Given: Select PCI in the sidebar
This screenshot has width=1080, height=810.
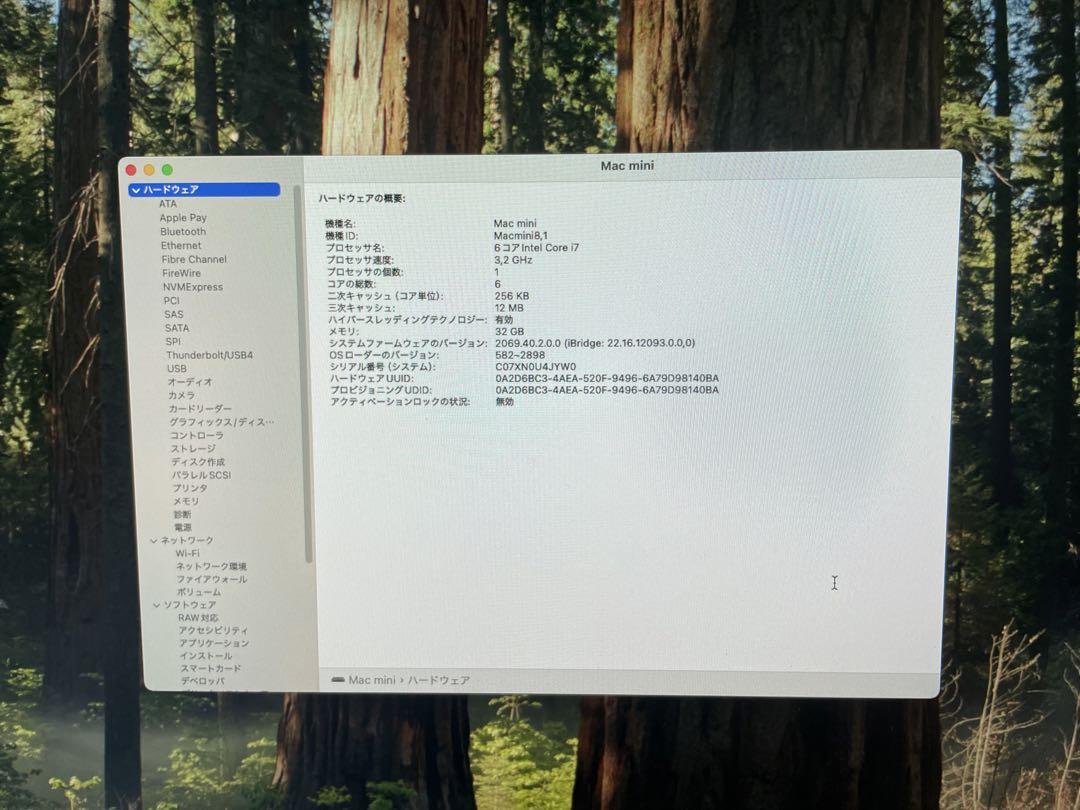Looking at the screenshot, I should [172, 300].
